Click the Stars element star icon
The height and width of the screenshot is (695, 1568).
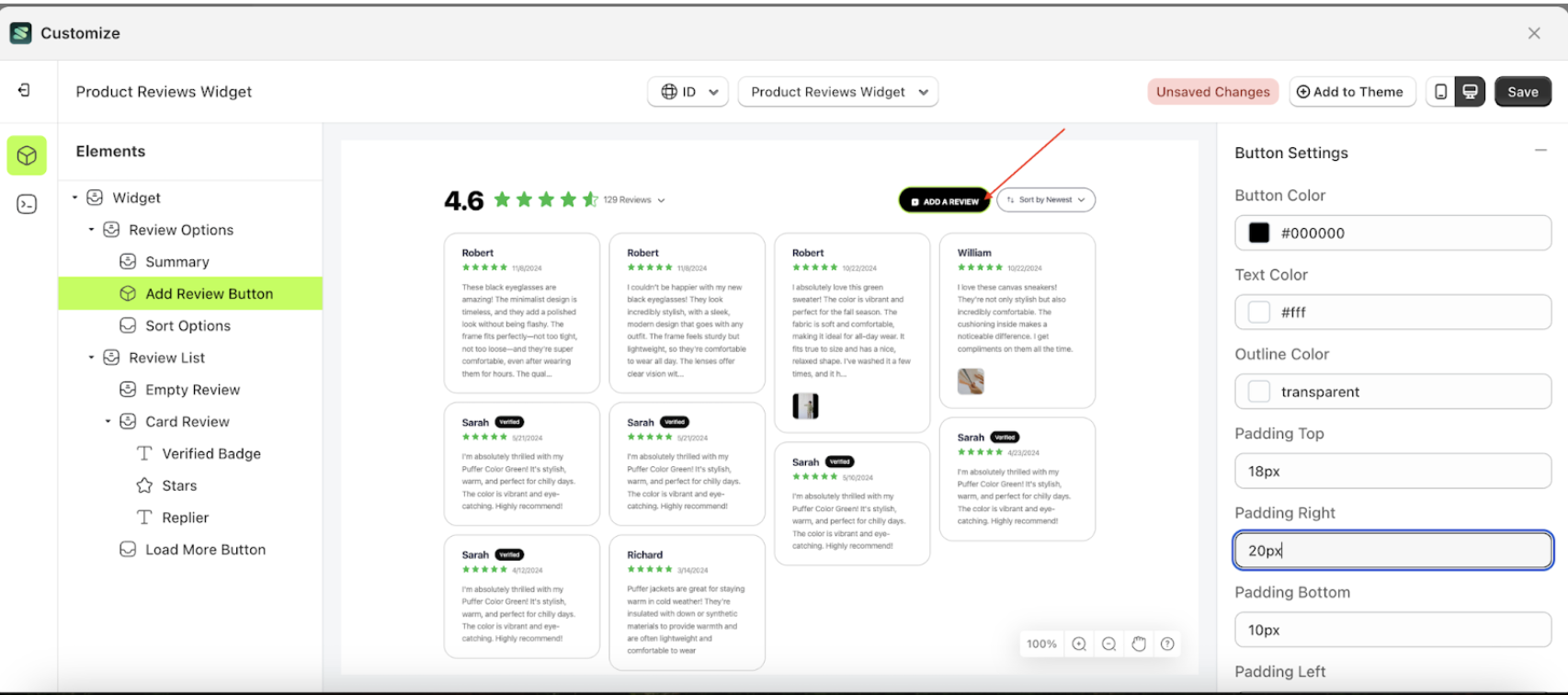coord(144,485)
